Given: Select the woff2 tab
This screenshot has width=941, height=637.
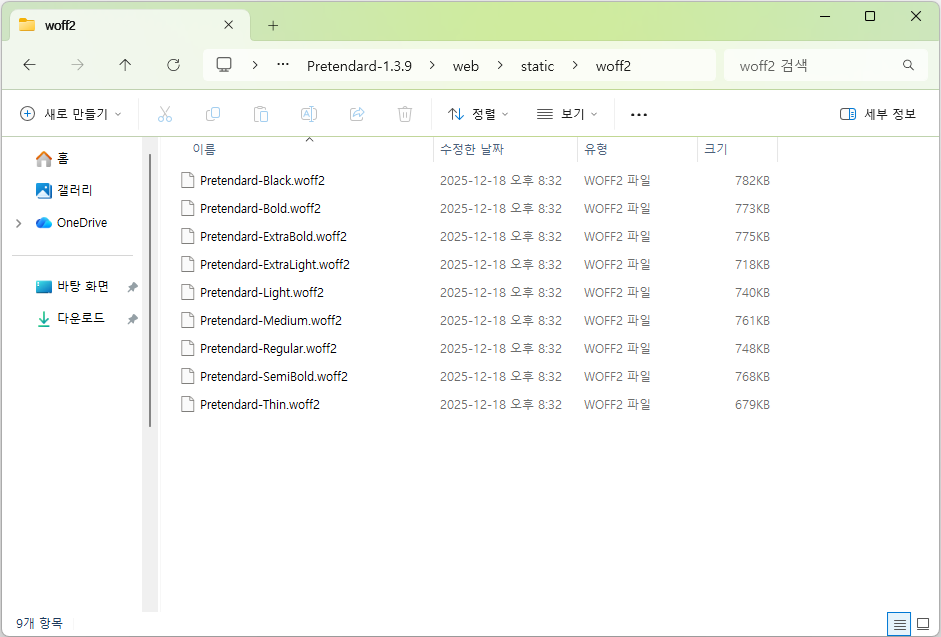Looking at the screenshot, I should point(130,25).
